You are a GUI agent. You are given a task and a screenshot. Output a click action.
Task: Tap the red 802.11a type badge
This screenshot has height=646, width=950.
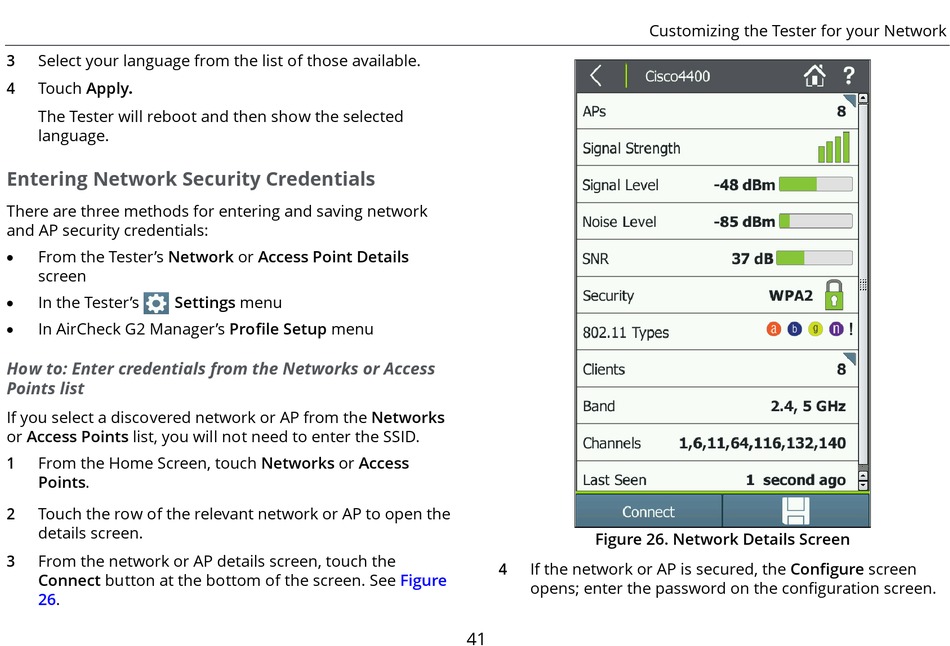pos(774,329)
